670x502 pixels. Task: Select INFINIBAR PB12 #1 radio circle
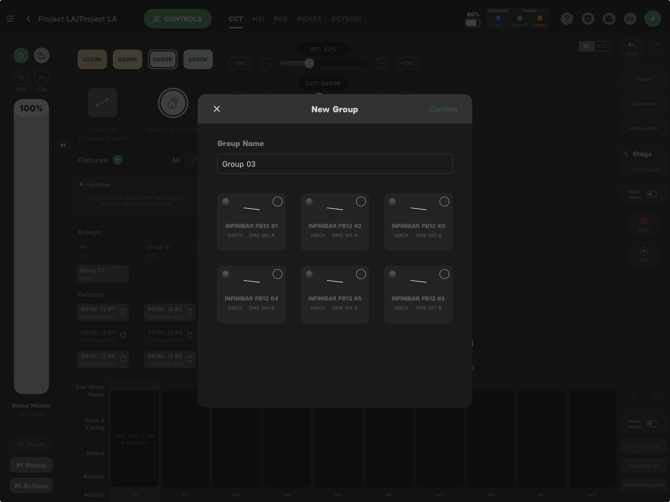click(277, 202)
